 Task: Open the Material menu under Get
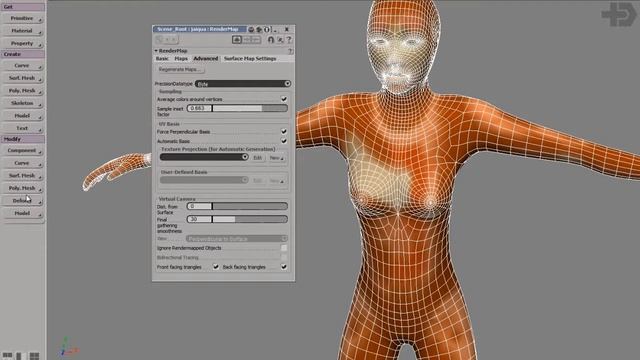pyautogui.click(x=22, y=31)
